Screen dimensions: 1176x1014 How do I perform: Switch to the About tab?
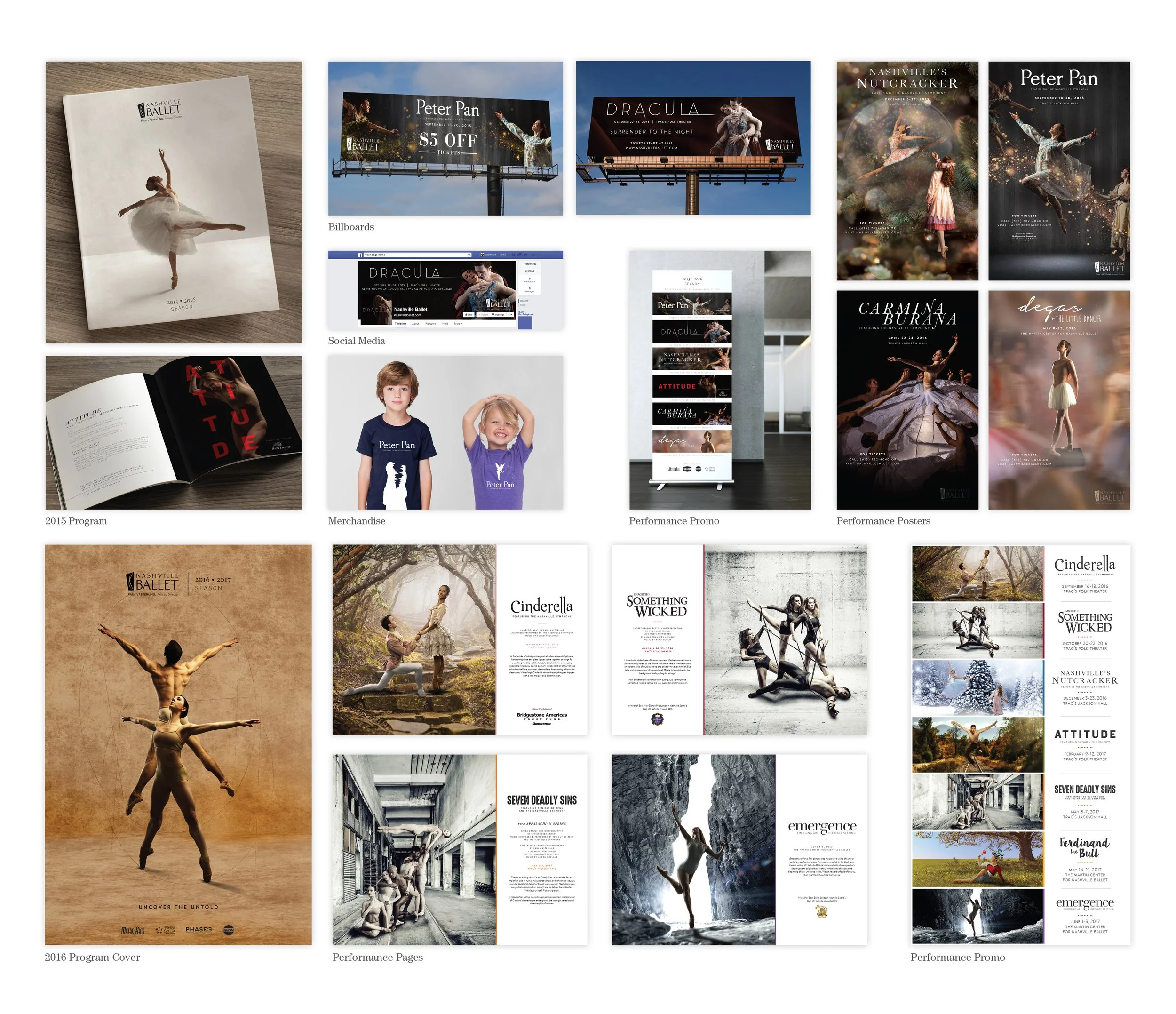415,324
